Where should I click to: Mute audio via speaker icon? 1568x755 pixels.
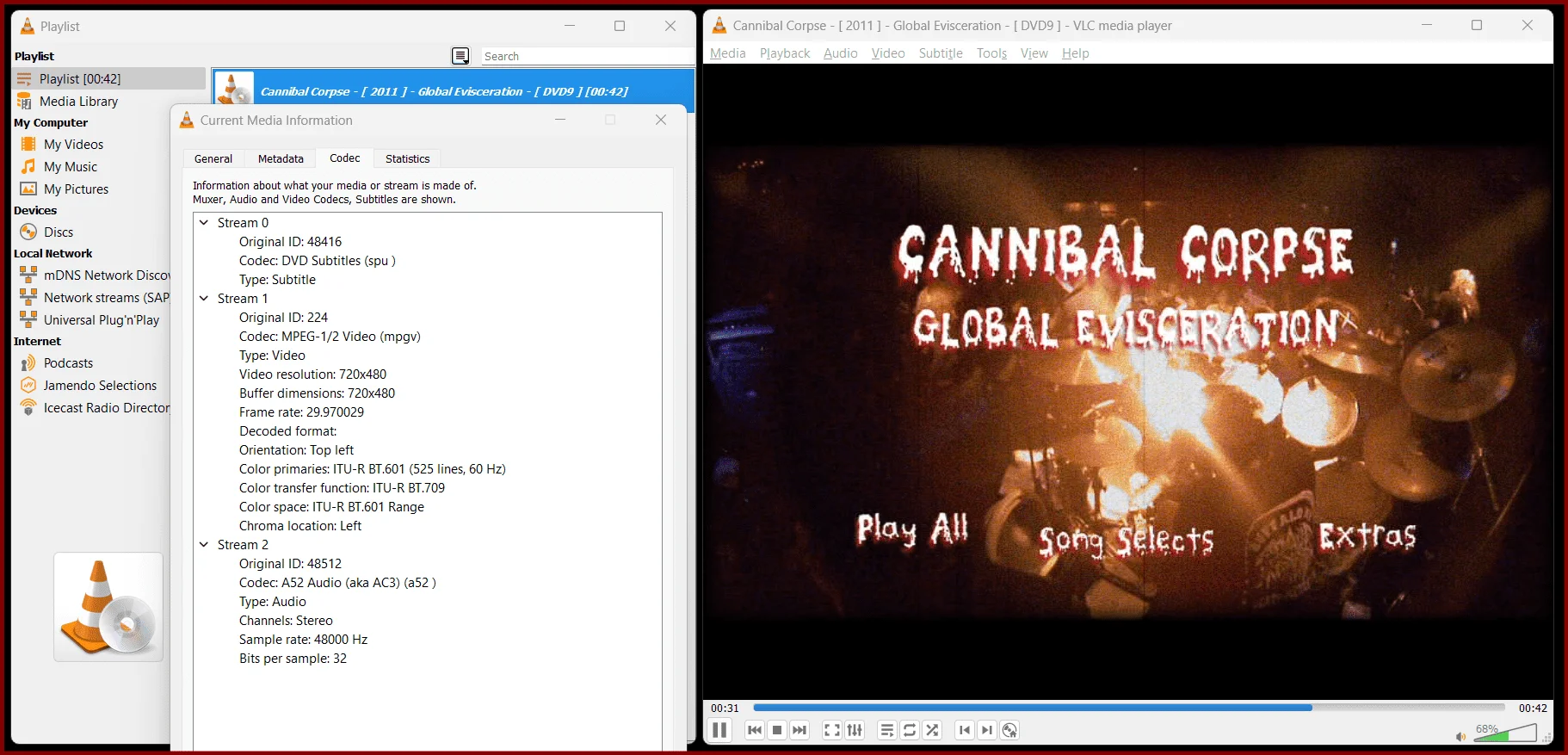tap(1460, 736)
